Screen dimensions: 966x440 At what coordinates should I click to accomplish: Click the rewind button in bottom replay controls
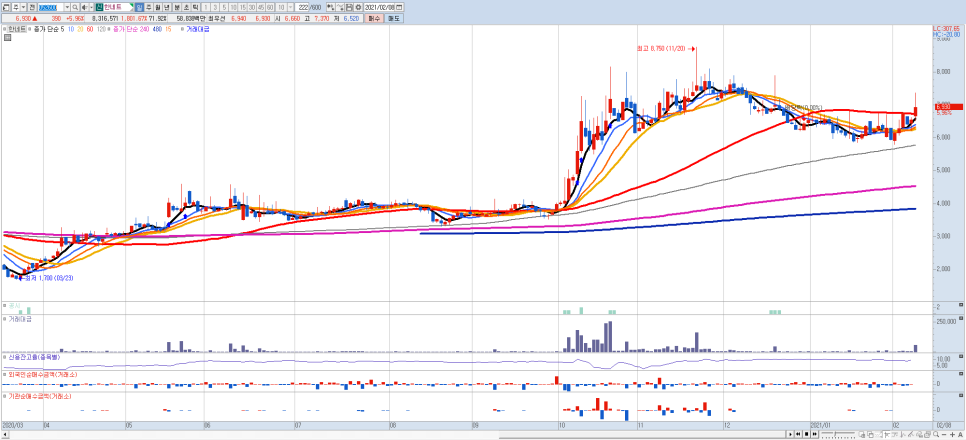click(798, 434)
